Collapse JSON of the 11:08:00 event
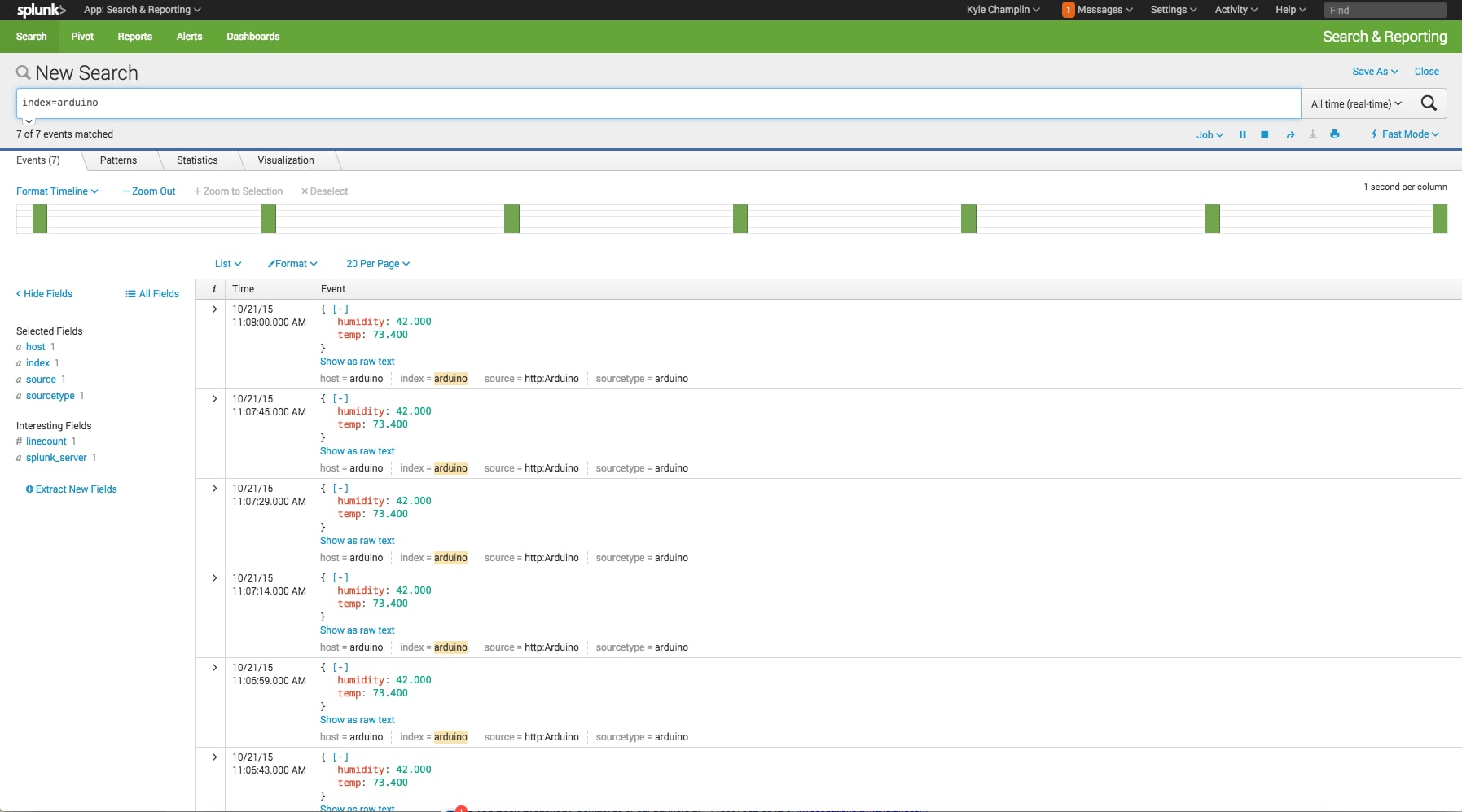The height and width of the screenshot is (812, 1462). [x=340, y=309]
